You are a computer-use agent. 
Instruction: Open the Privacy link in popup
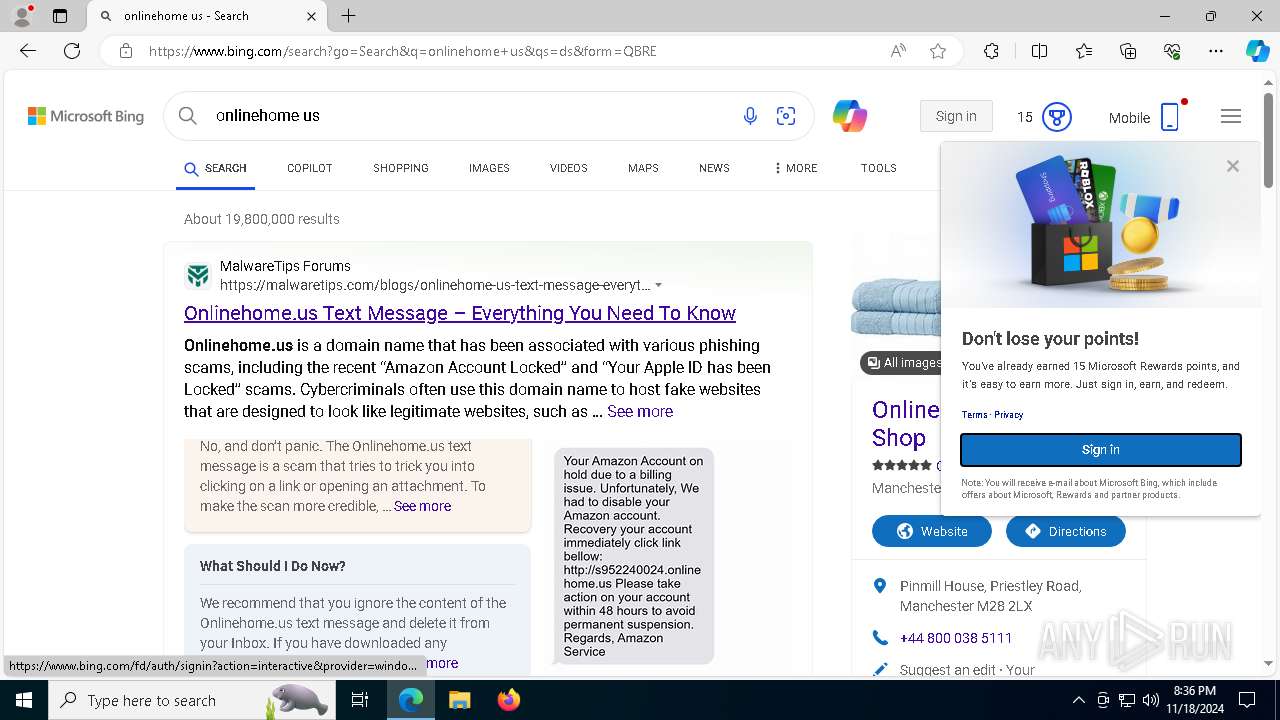[x=1008, y=414]
